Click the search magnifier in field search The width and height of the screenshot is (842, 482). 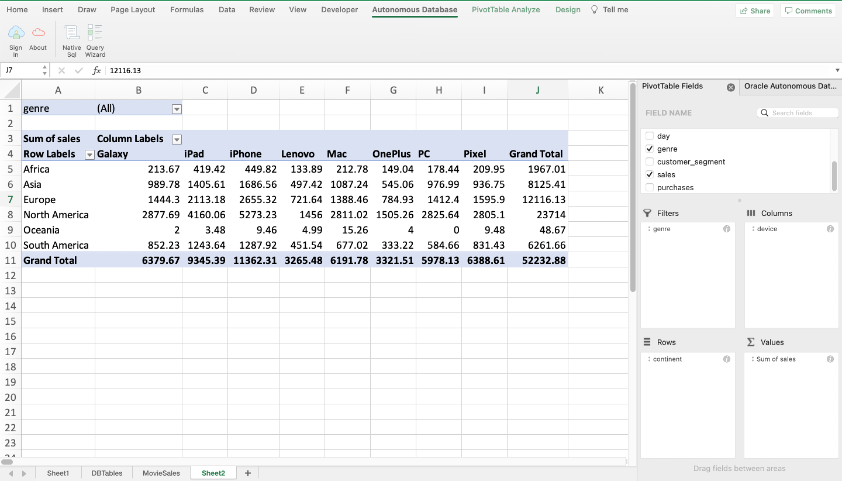pos(764,113)
